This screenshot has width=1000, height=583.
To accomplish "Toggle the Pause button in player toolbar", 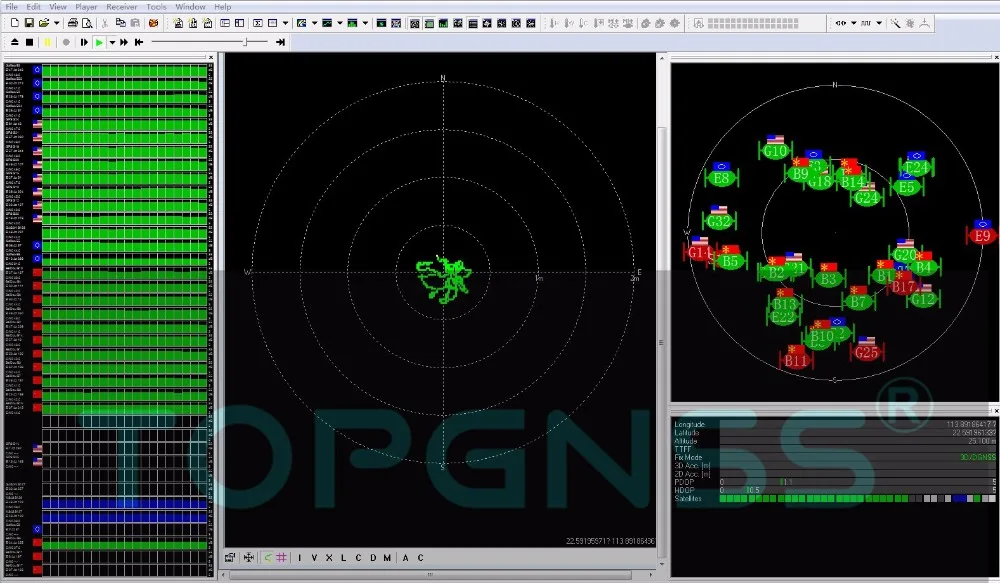I will [x=47, y=42].
